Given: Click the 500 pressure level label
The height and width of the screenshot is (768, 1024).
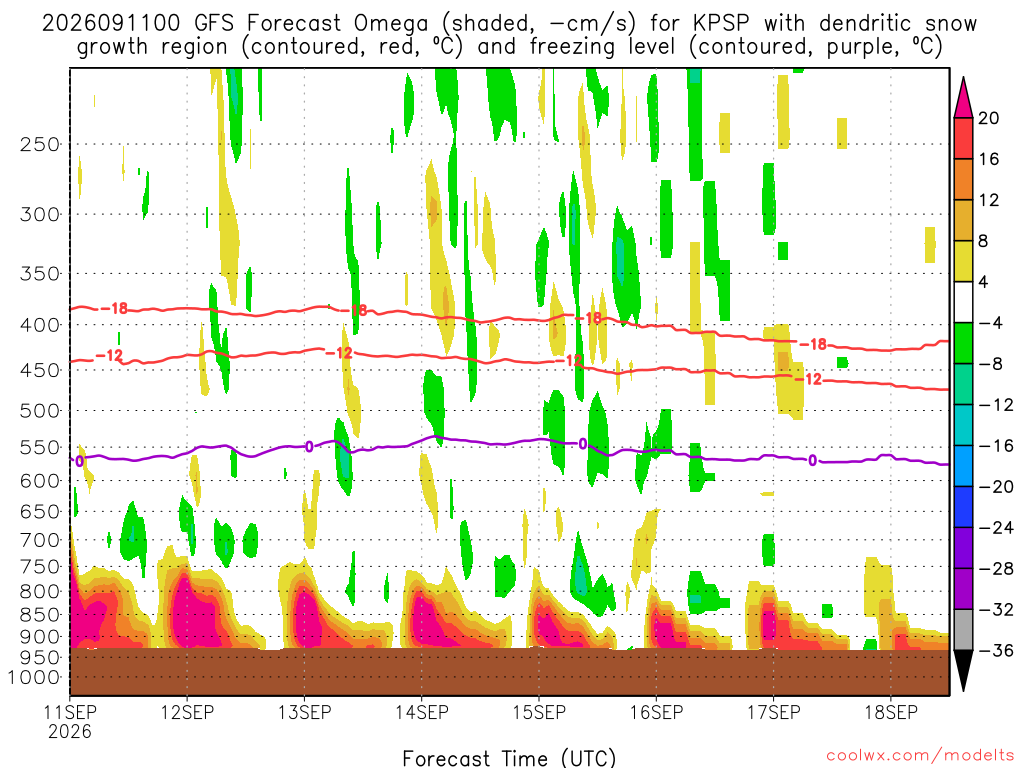Looking at the screenshot, I should [x=40, y=411].
